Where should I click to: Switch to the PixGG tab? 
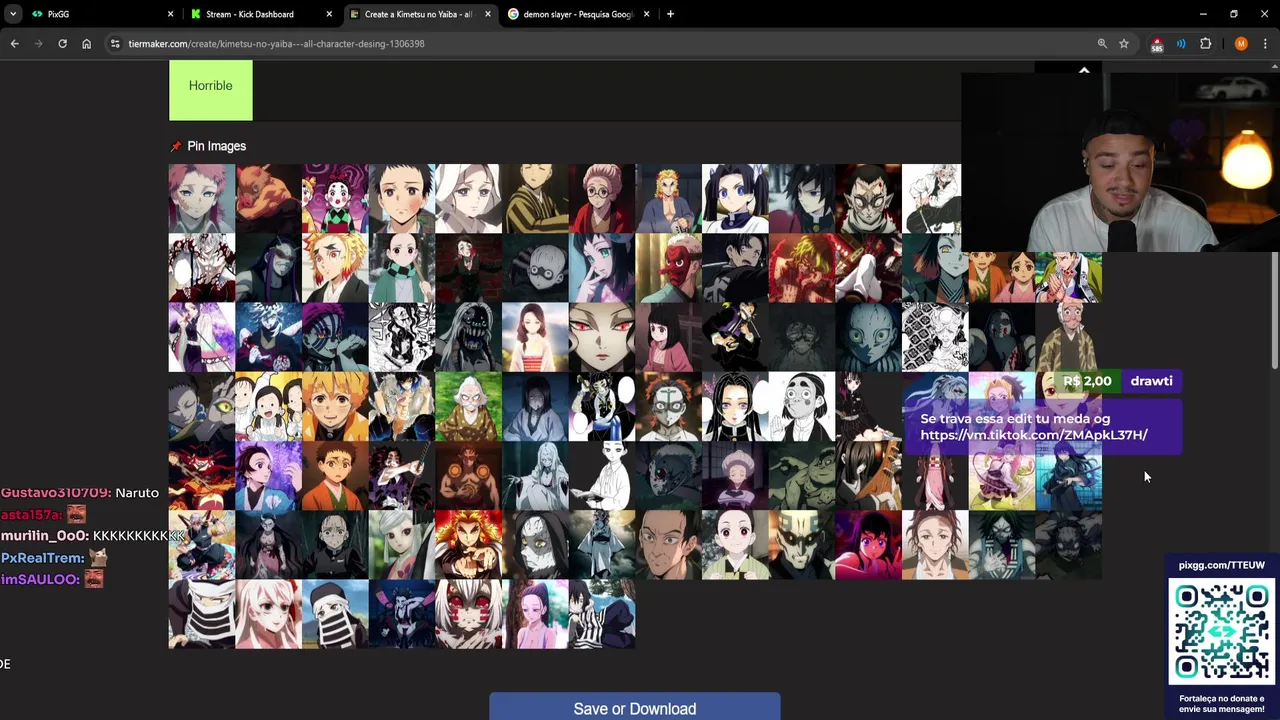click(x=100, y=14)
